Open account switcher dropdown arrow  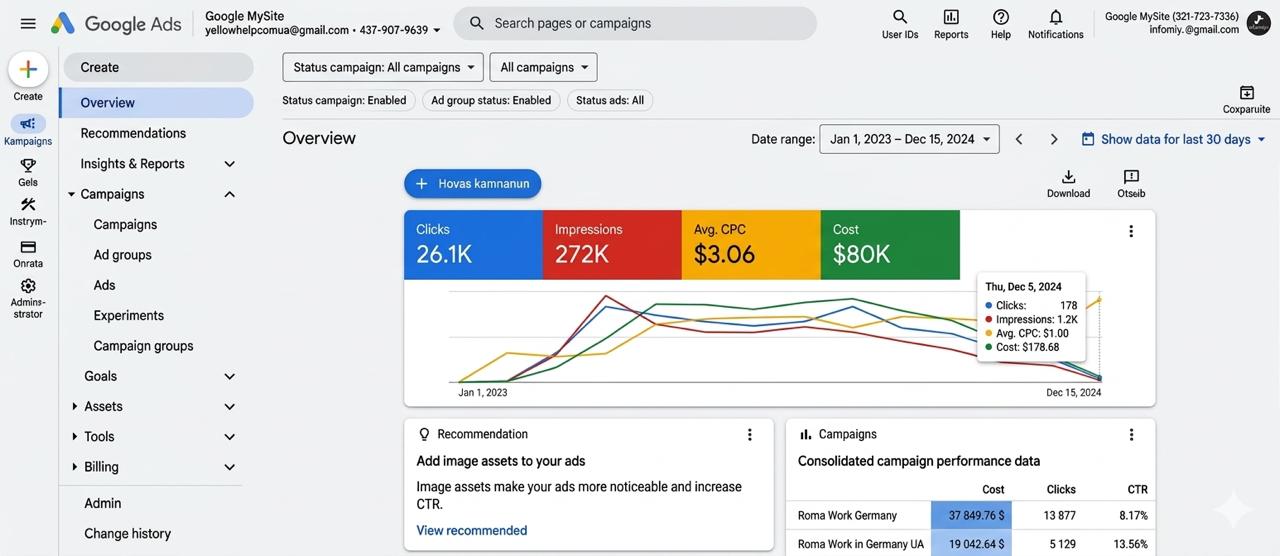pos(437,31)
